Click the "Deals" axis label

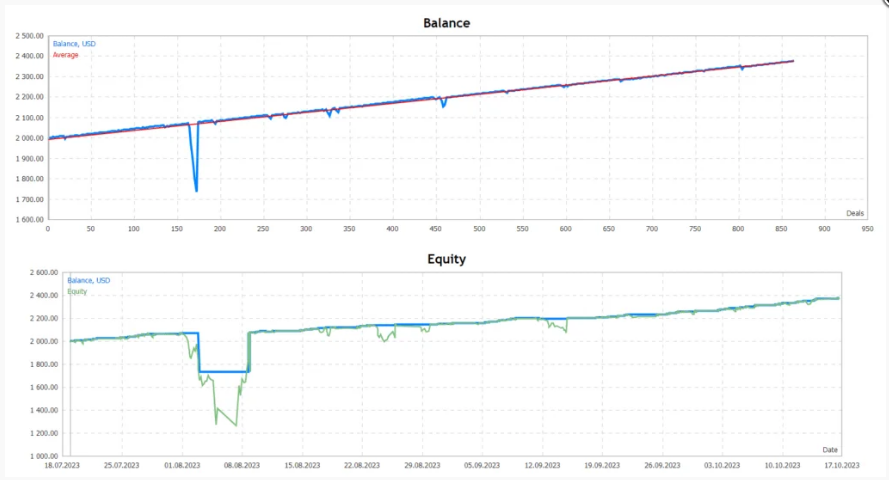coord(855,214)
